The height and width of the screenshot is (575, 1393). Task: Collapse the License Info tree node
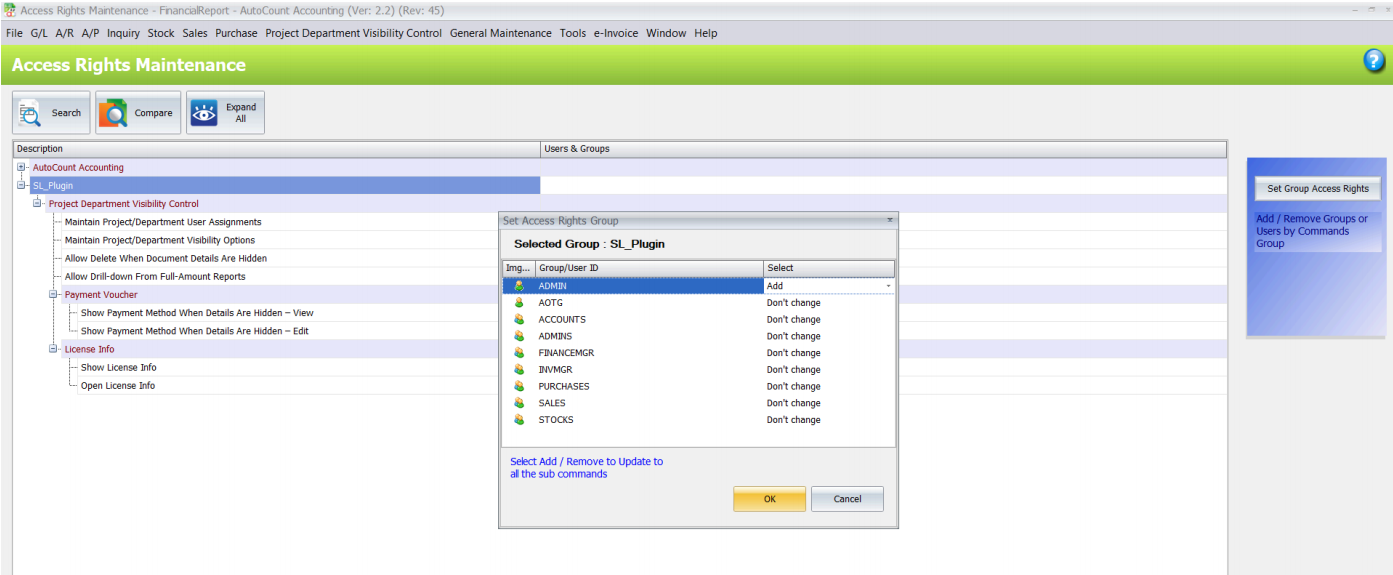point(53,349)
